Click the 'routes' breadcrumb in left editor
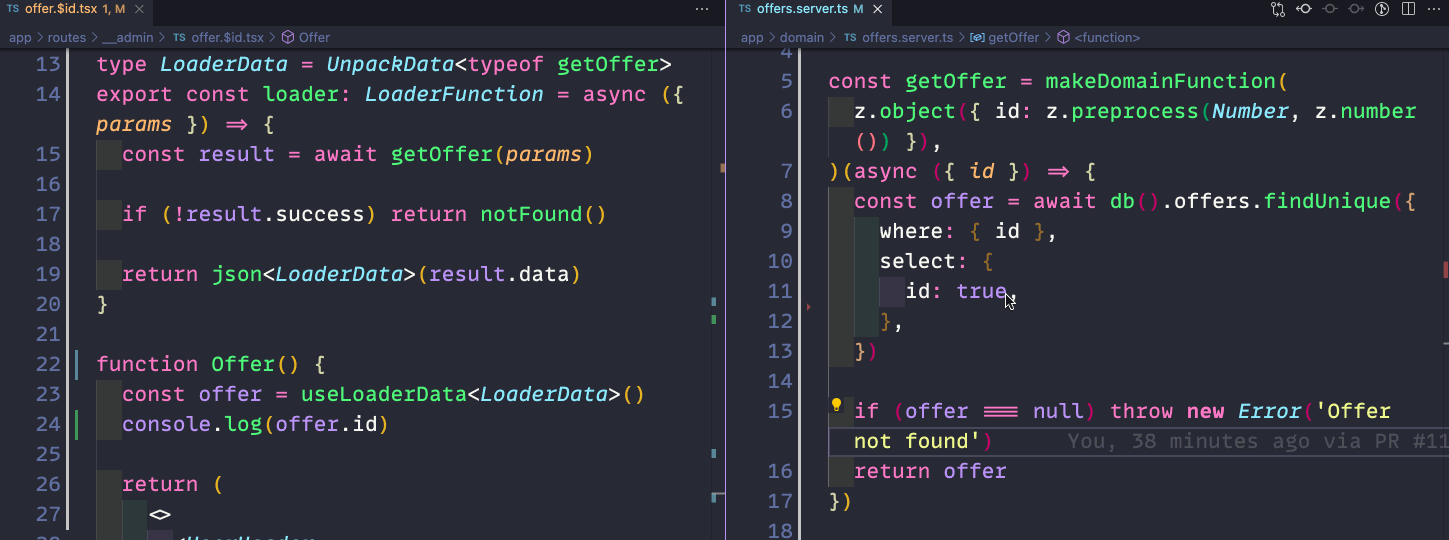This screenshot has height=540, width=1449. [x=67, y=37]
